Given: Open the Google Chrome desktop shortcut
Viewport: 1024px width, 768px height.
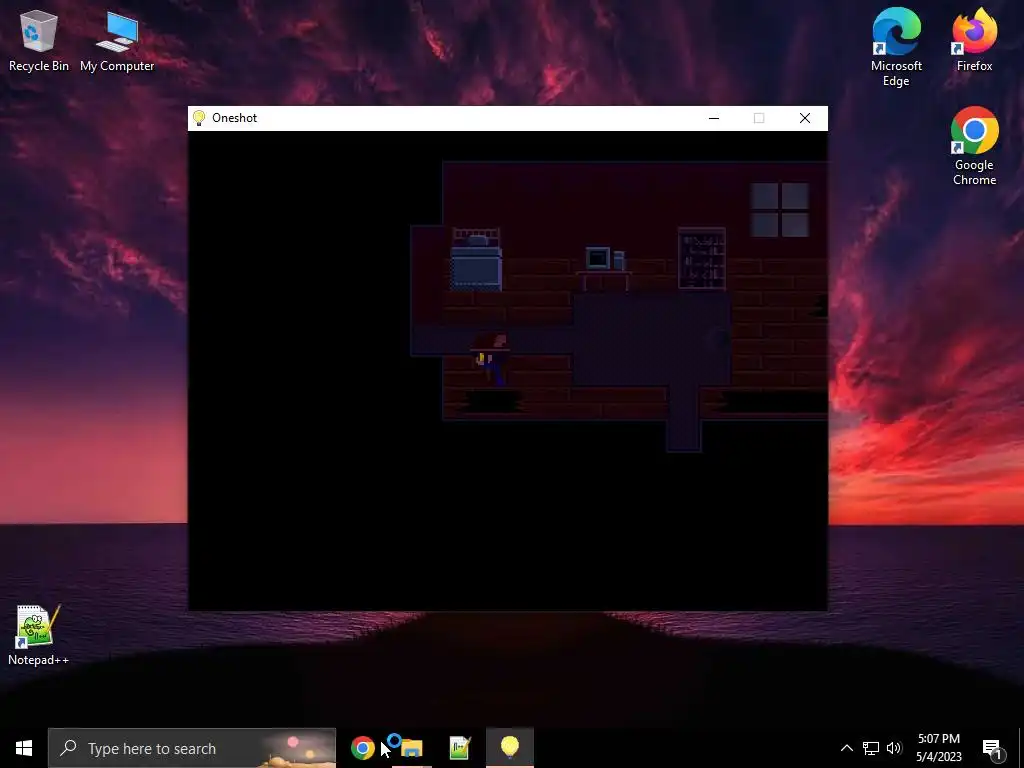Looking at the screenshot, I should click(974, 146).
